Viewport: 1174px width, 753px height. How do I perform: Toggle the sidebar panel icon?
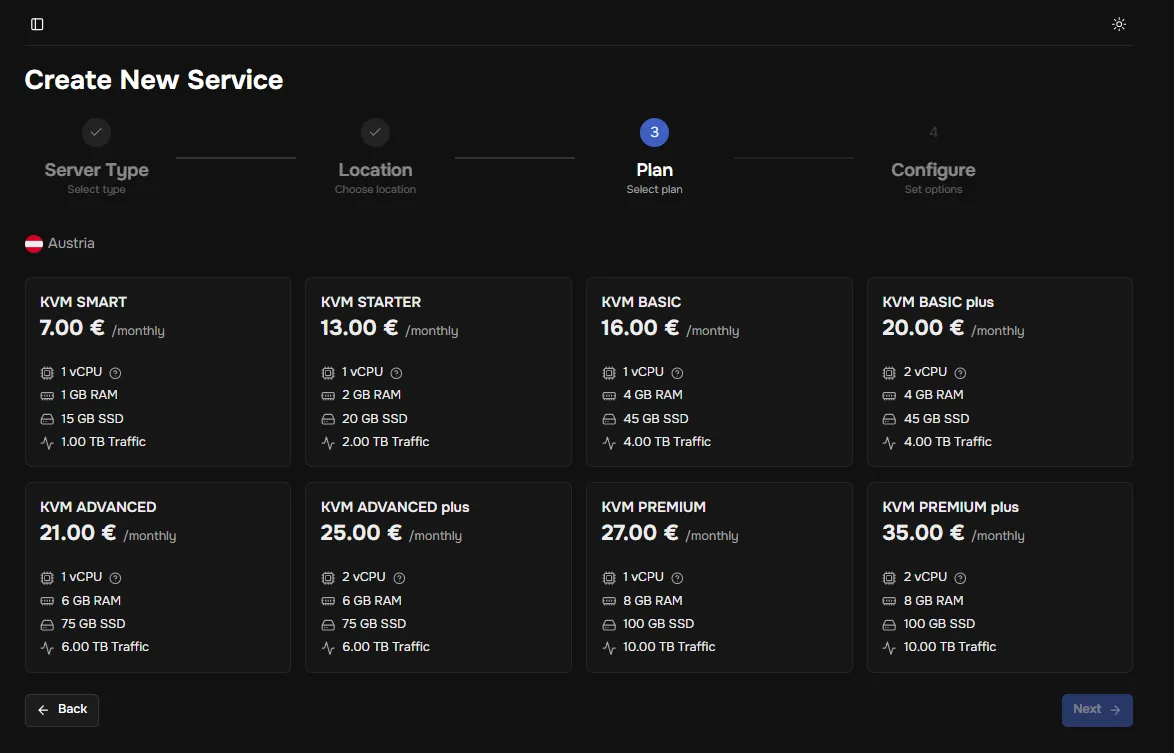(x=37, y=24)
